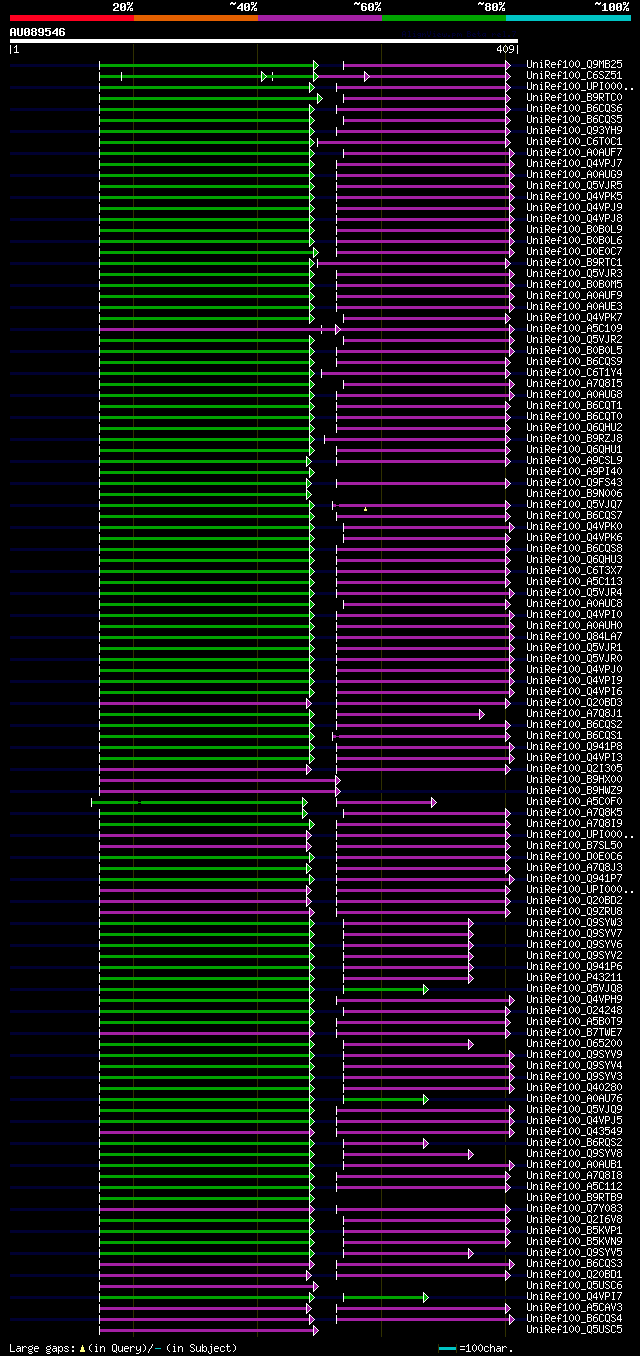This screenshot has width=640, height=1356.
Task: Click the purple ~60% identity legend segment
Action: pyautogui.click(x=319, y=18)
